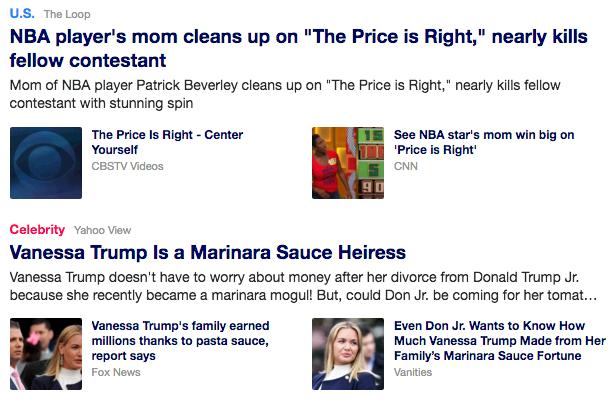The image size is (613, 399).
Task: Open the Fox News story couple thumbnail
Action: coord(46,354)
